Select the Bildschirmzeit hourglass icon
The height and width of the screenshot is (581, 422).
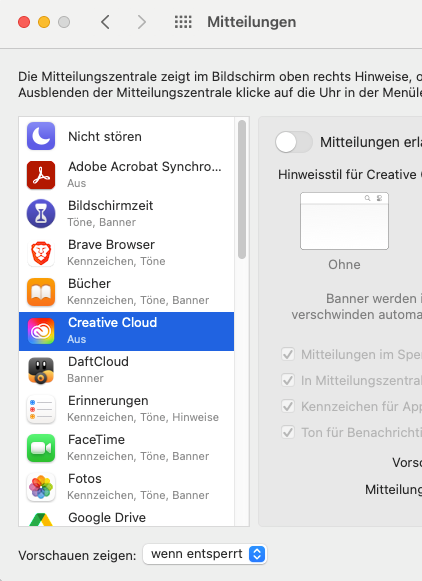[41, 214]
